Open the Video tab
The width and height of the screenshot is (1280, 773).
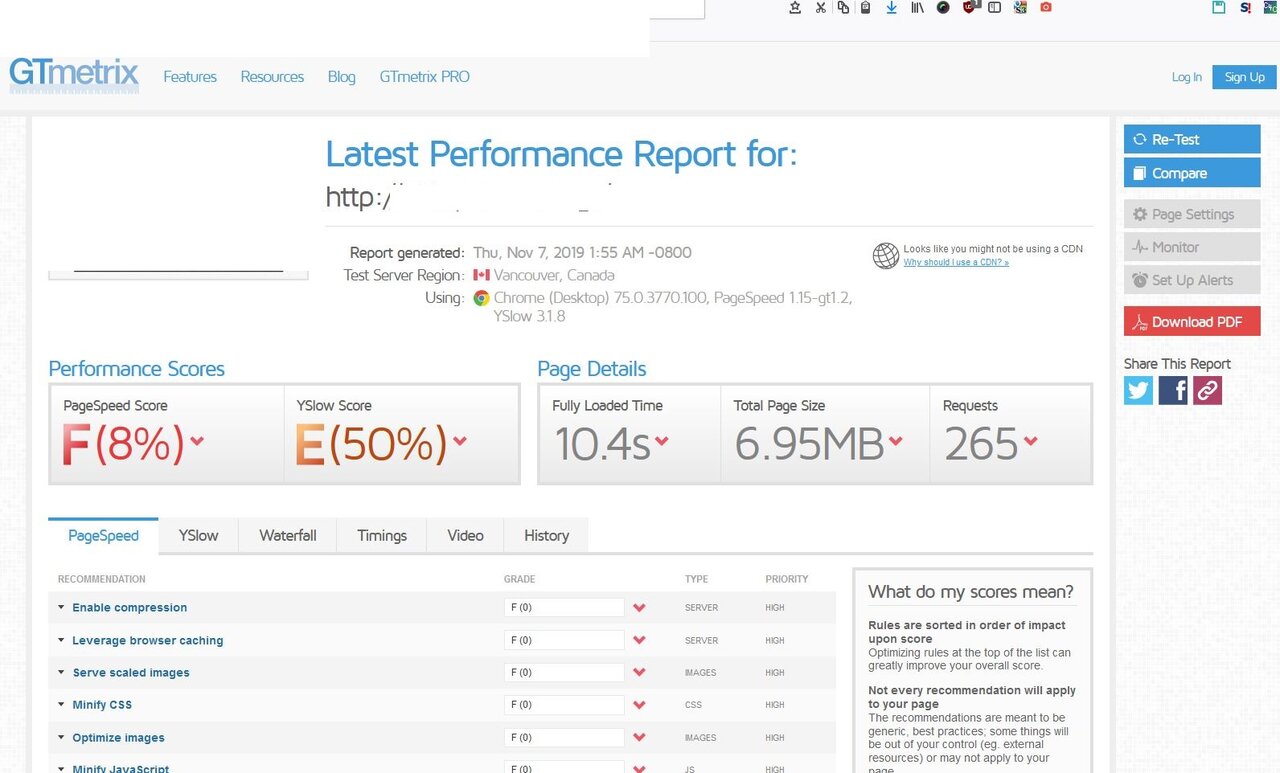[465, 535]
